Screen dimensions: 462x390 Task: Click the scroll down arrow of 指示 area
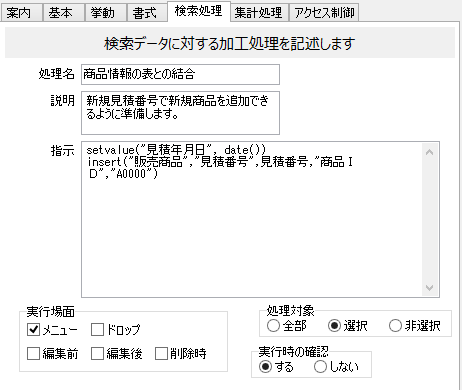tap(430, 288)
